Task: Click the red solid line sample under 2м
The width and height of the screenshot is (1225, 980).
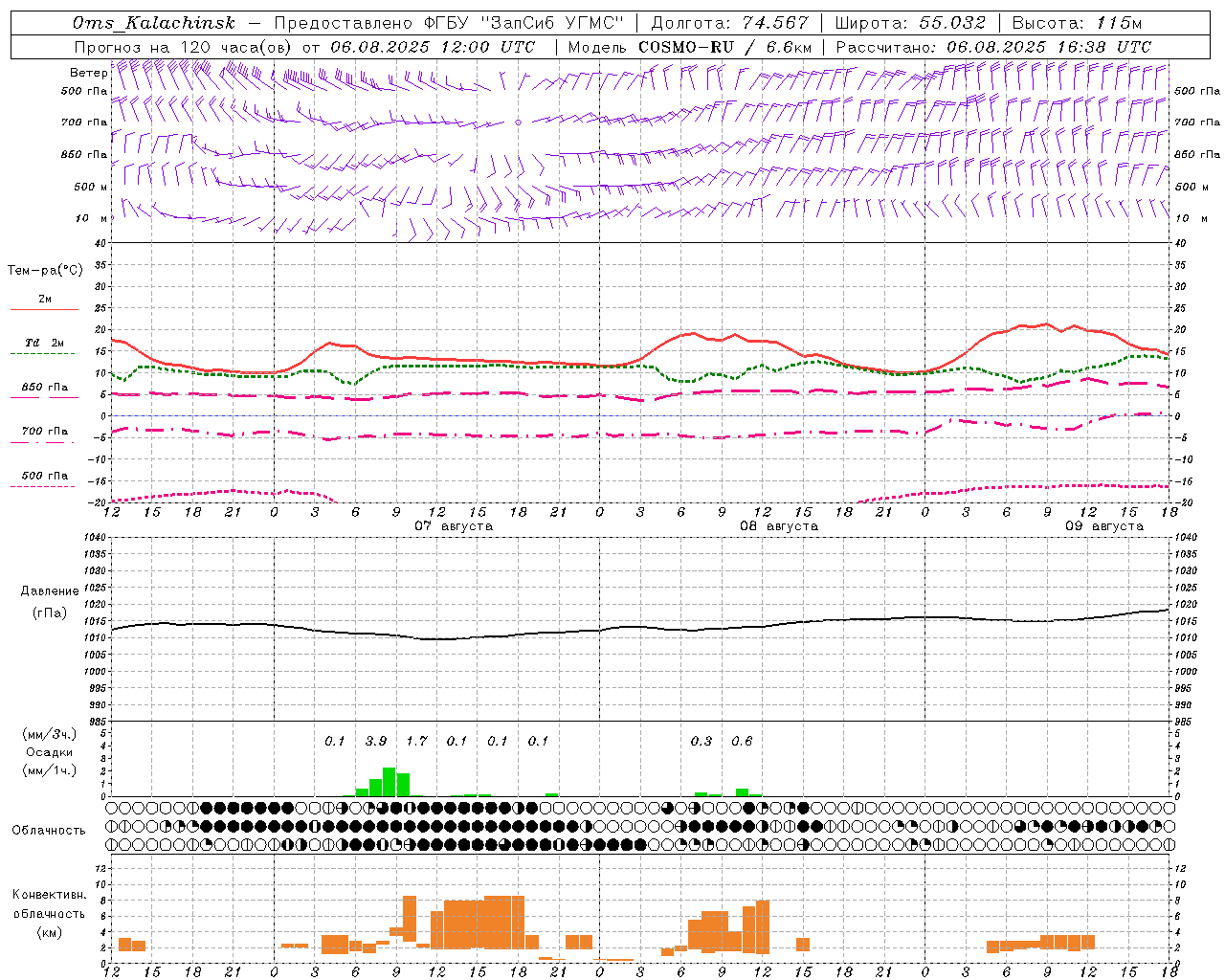Action: [44, 310]
